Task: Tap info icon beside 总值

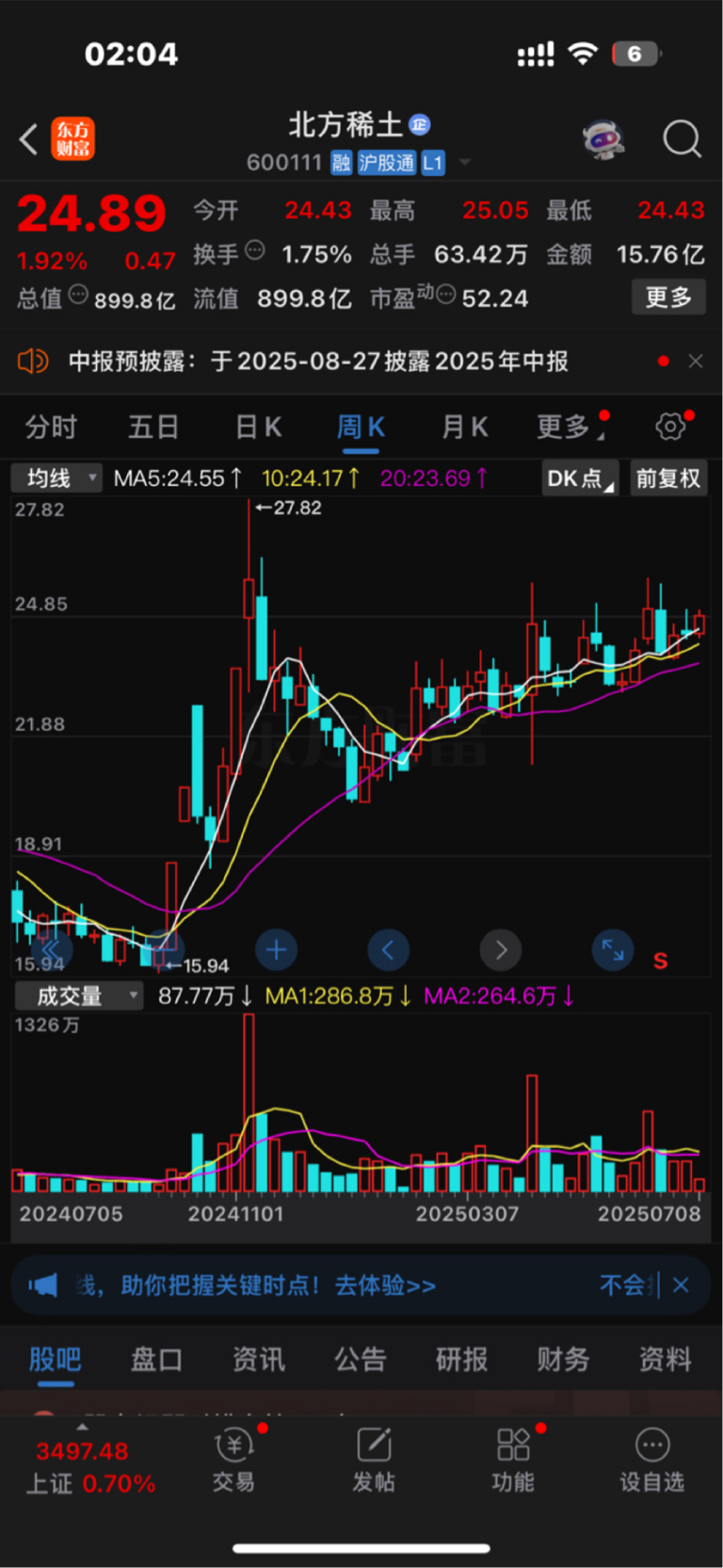Action: [78, 294]
